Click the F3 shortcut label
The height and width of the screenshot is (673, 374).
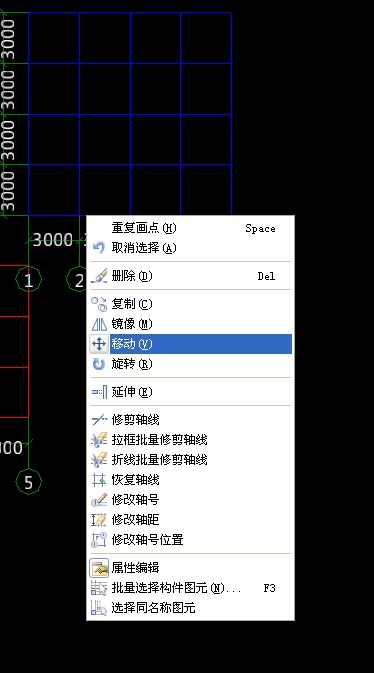(x=269, y=588)
